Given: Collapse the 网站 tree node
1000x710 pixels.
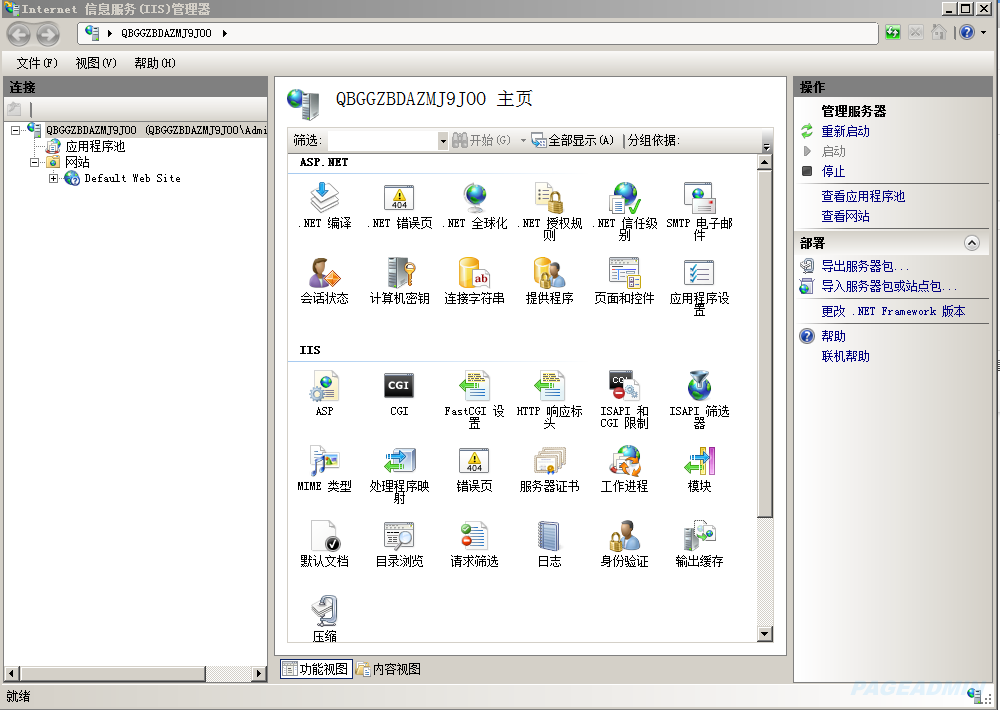Looking at the screenshot, I should pyautogui.click(x=33, y=162).
